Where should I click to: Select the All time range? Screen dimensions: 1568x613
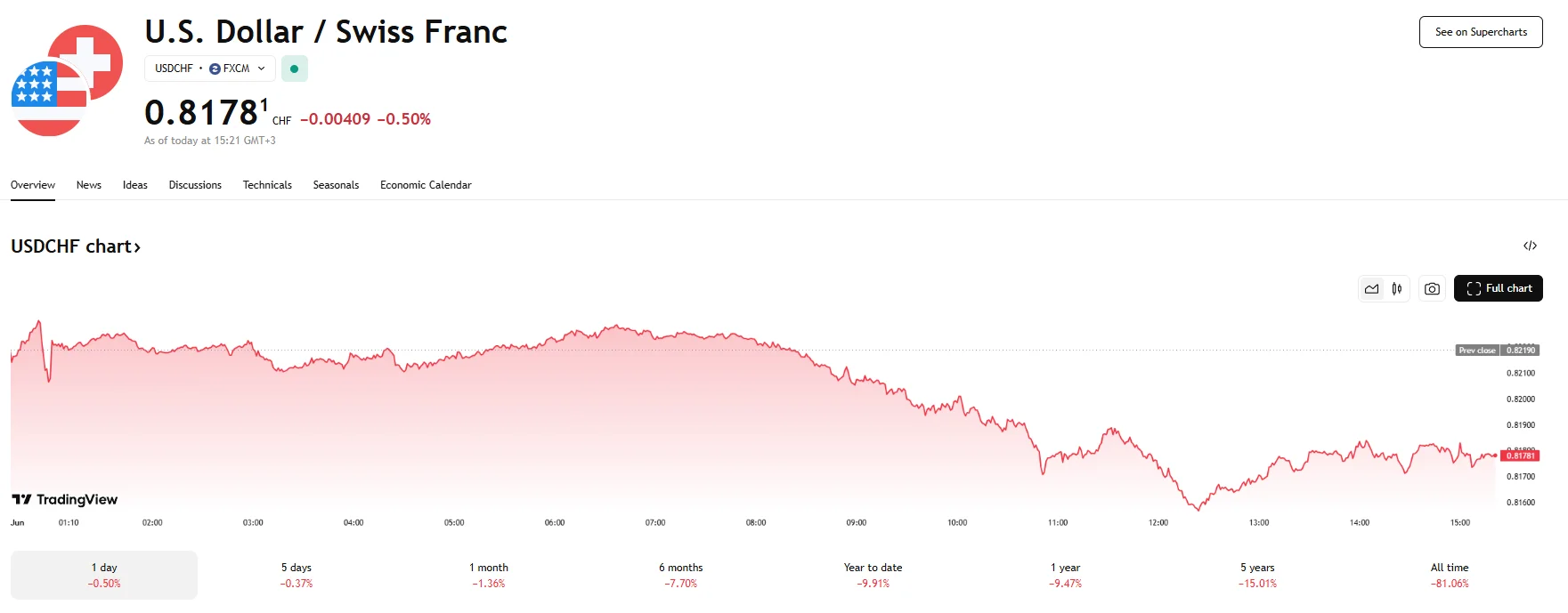coord(1450,575)
